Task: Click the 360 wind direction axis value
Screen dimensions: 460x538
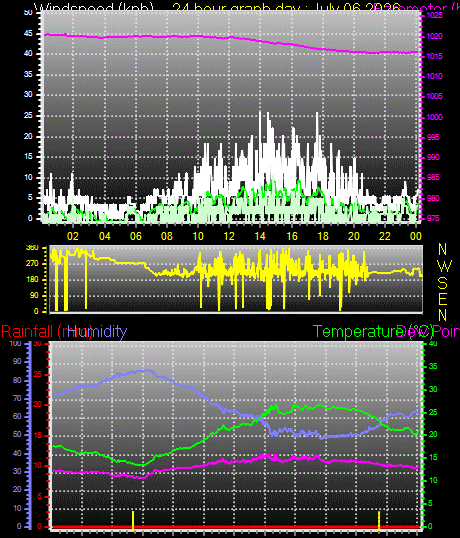Action: click(x=32, y=248)
